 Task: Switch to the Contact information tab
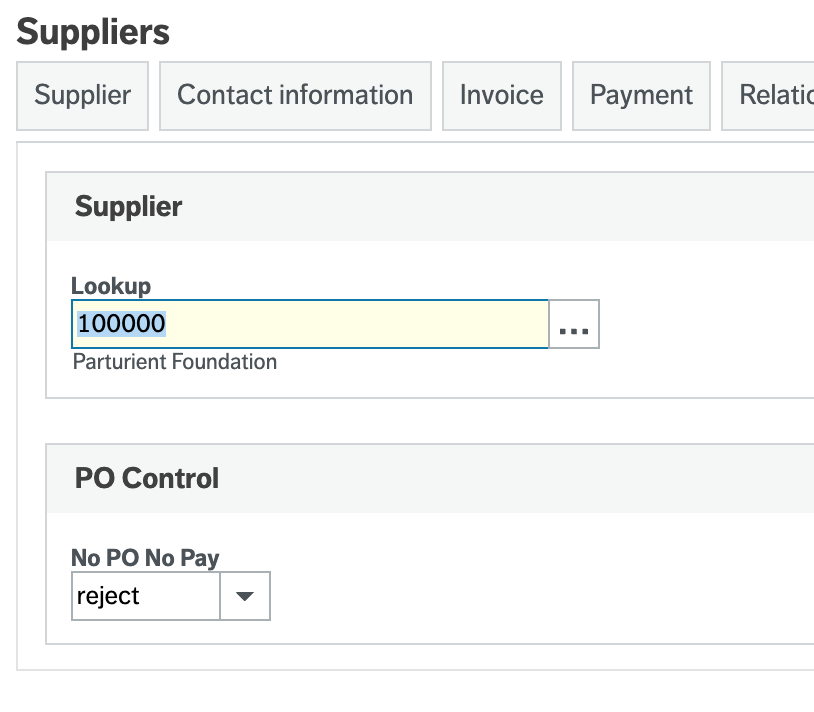(295, 96)
